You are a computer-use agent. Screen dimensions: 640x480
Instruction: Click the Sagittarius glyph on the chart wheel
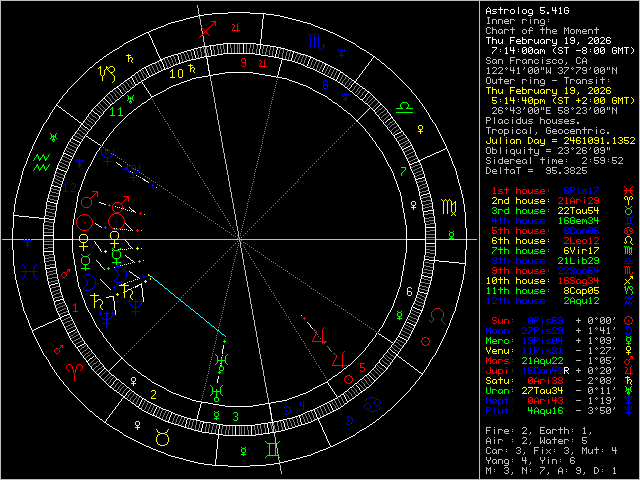207,30
